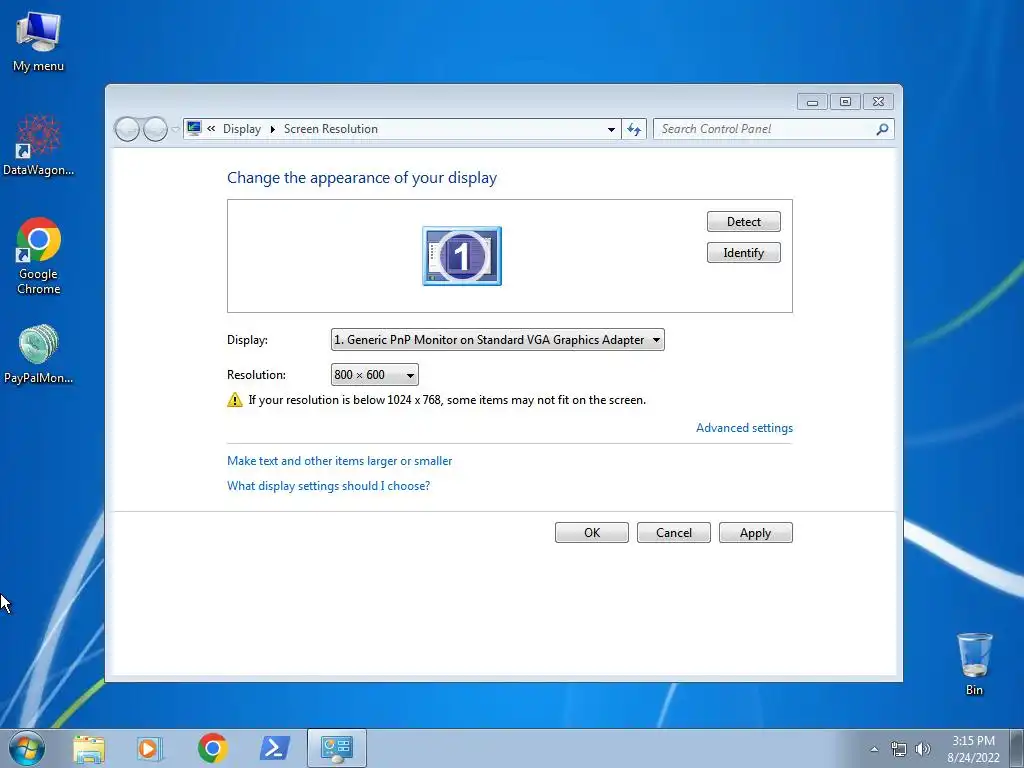Select the monitor 1 thumbnail

tap(462, 256)
